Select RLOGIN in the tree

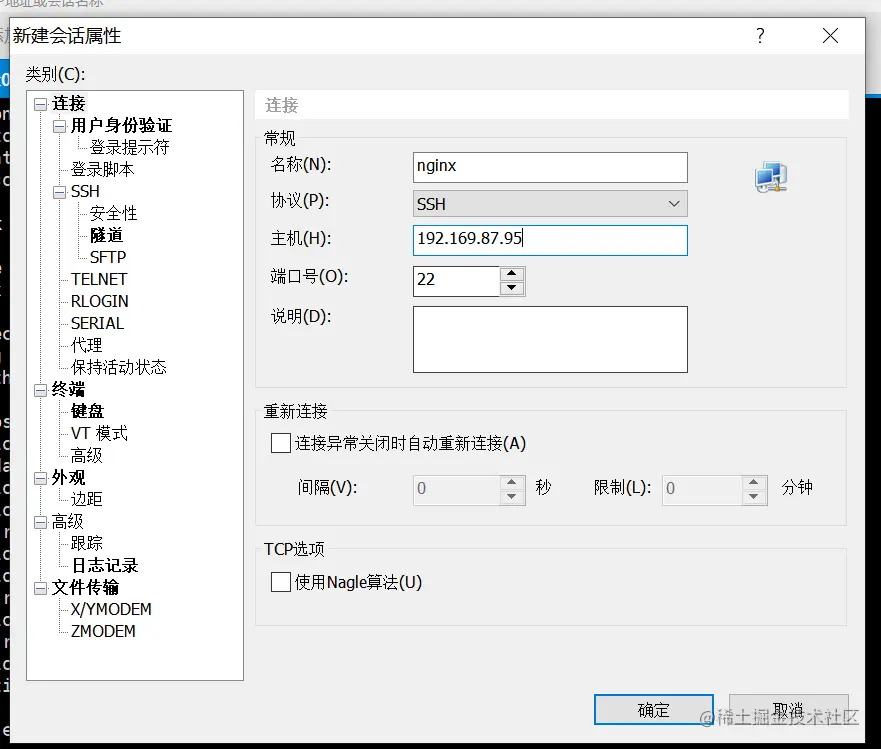99,301
